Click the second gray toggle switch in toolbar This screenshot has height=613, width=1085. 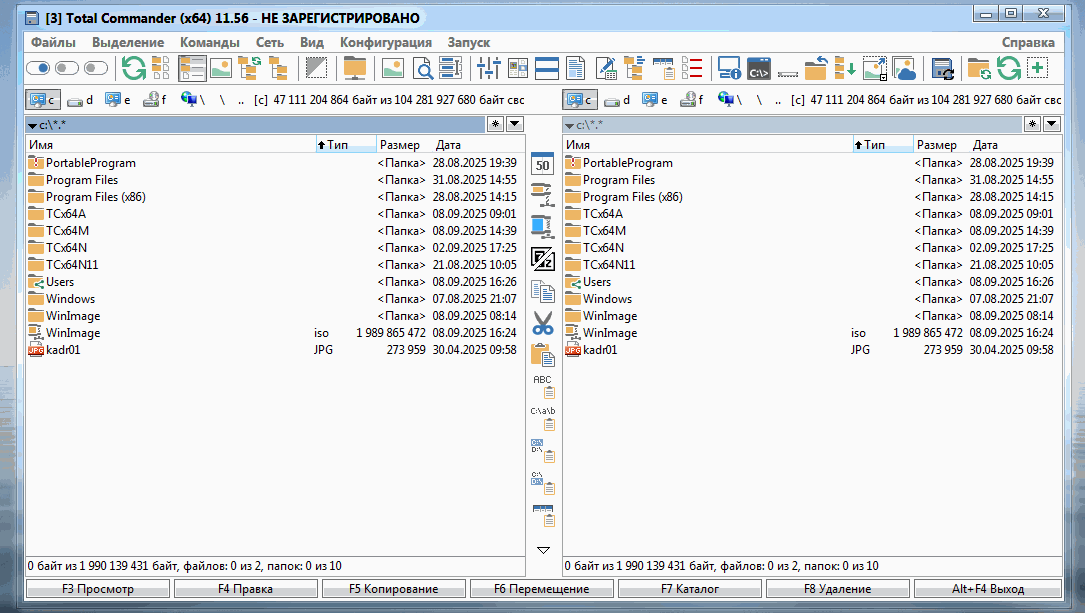point(66,68)
